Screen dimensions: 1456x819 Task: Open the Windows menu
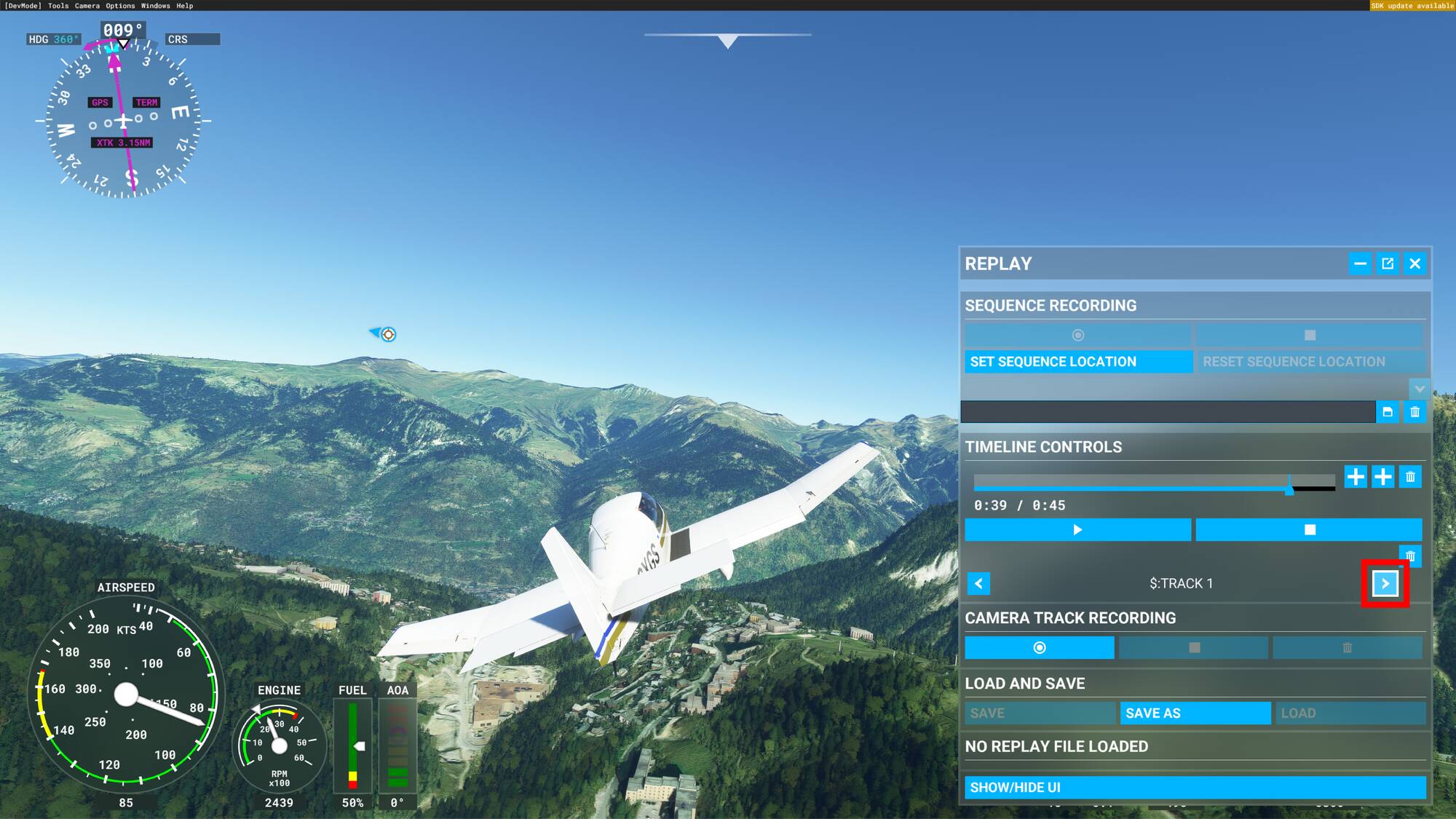pyautogui.click(x=155, y=6)
